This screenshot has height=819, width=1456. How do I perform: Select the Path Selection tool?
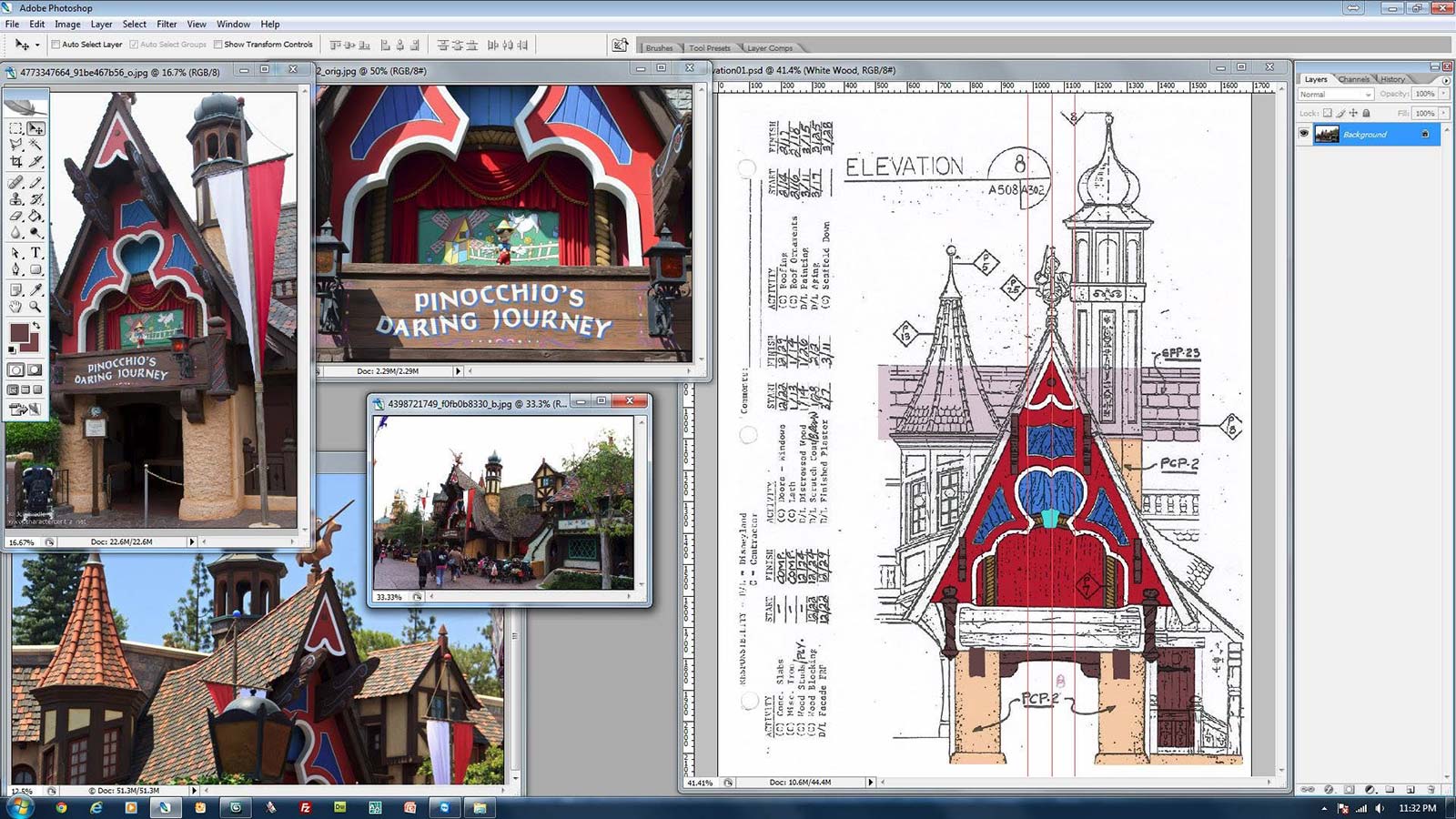(16, 253)
